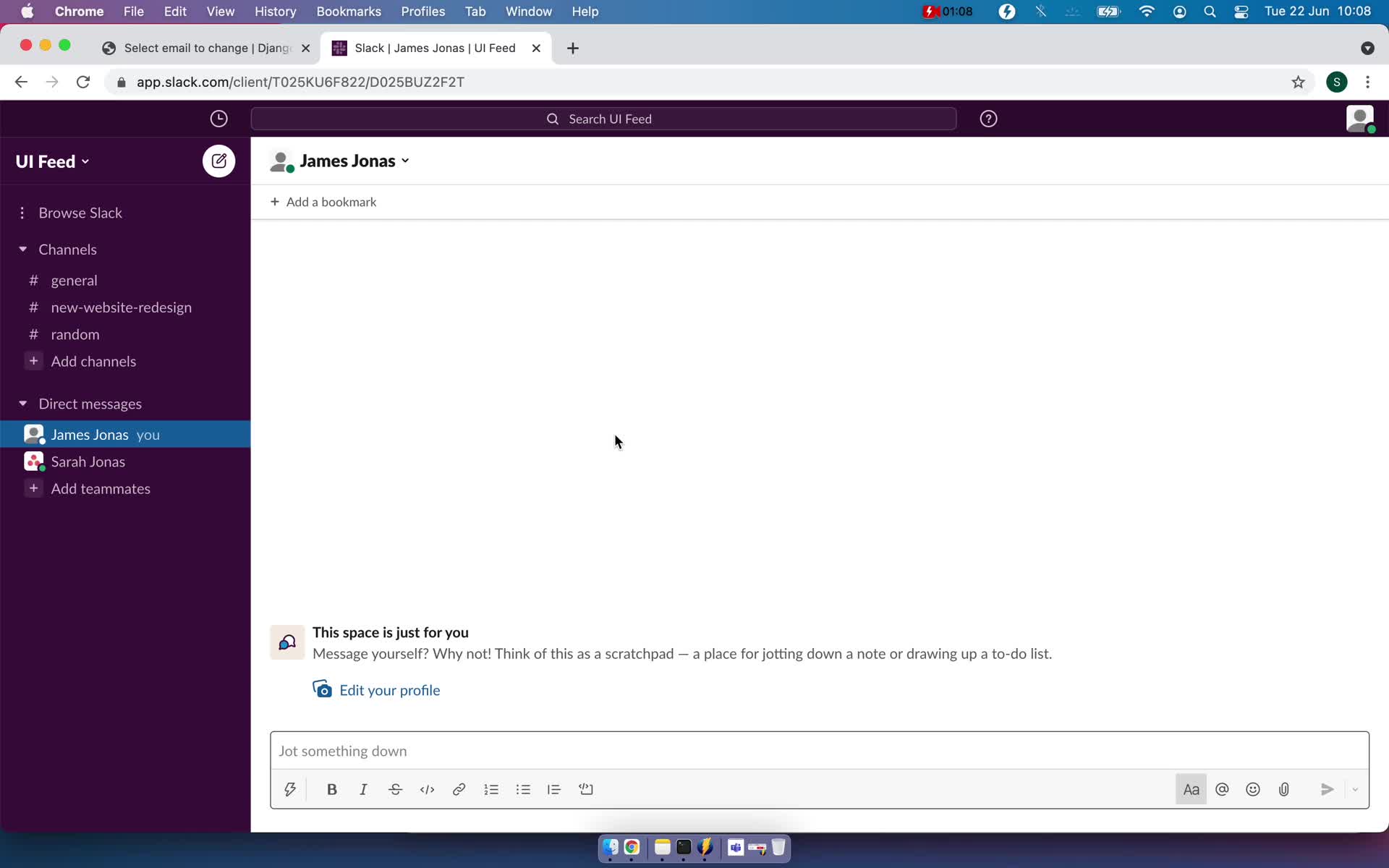Expand the Channels section
Image resolution: width=1389 pixels, height=868 pixels.
(22, 249)
